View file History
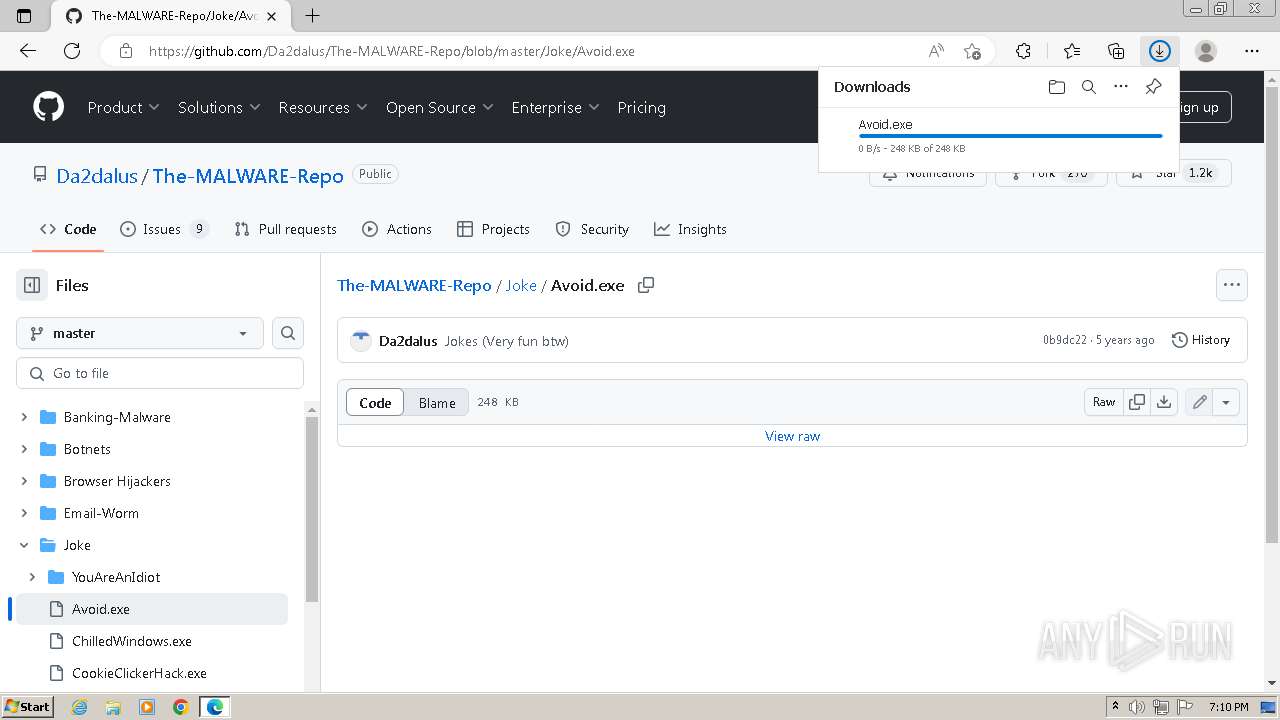Screen dimensions: 1280x720 coord(1201,340)
